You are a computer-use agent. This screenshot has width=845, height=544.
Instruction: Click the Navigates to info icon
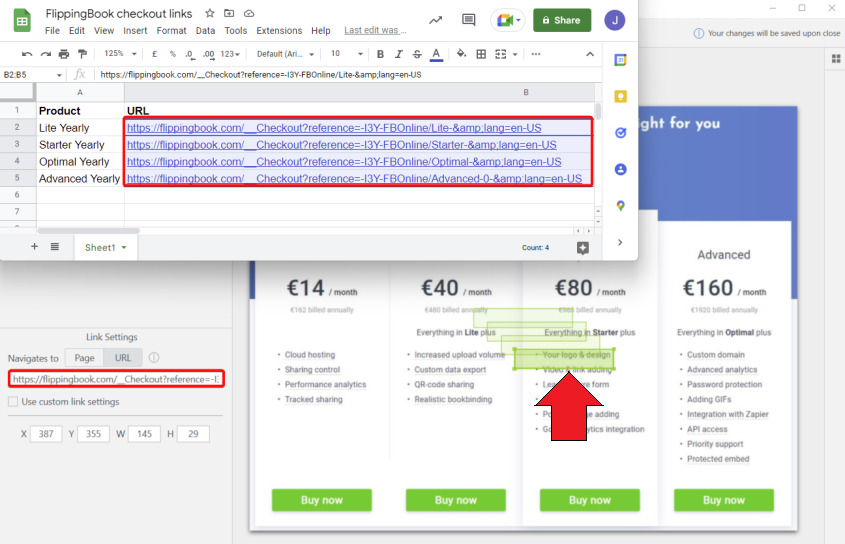(x=154, y=357)
